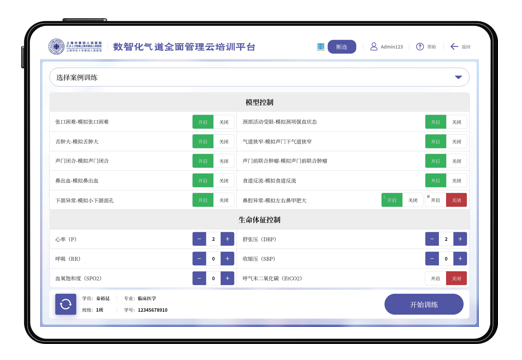Click the small device icon beside 断连
This screenshot has height=360, width=522.
tap(321, 47)
